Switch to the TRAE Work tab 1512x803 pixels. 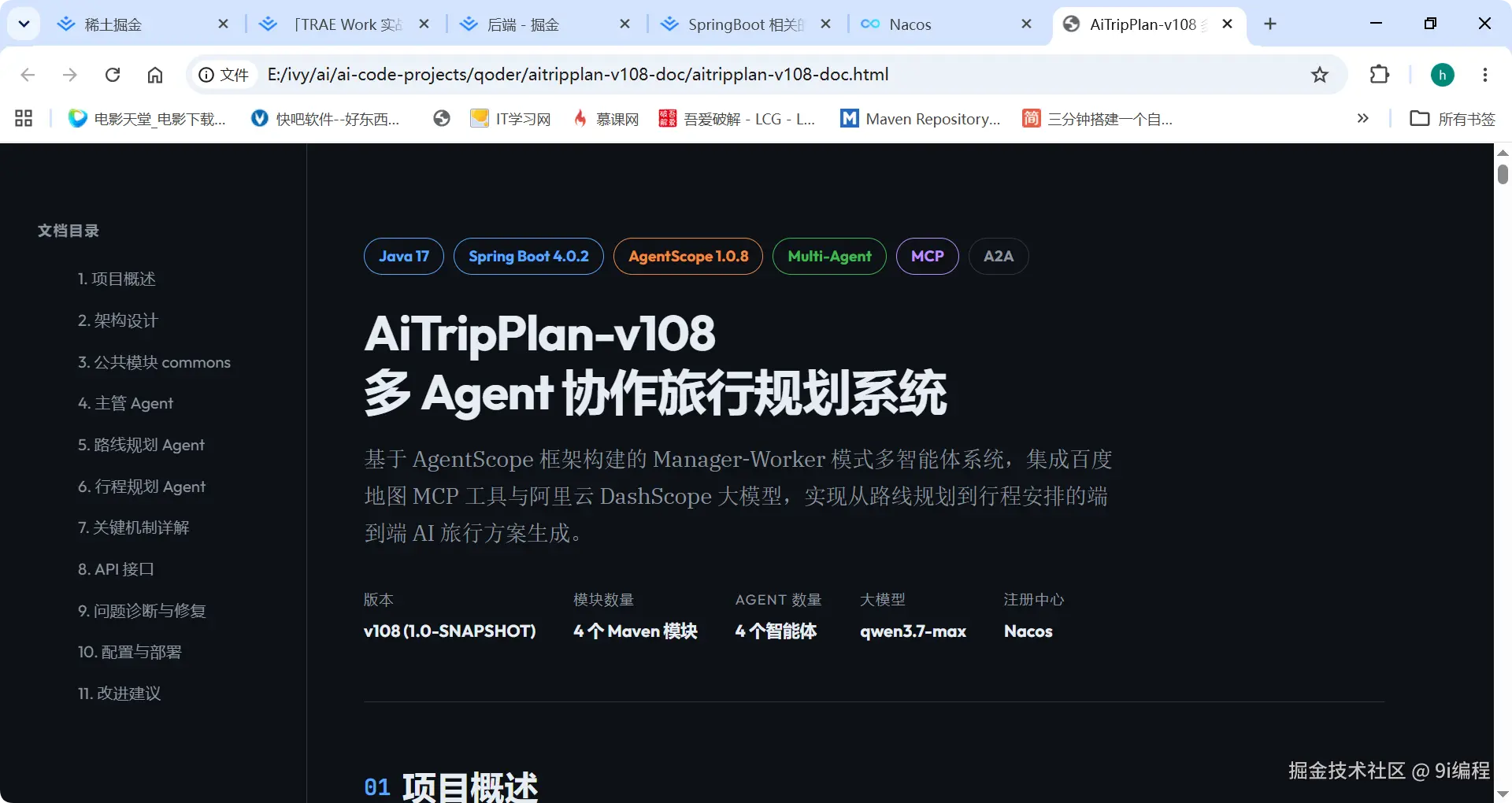point(344,24)
